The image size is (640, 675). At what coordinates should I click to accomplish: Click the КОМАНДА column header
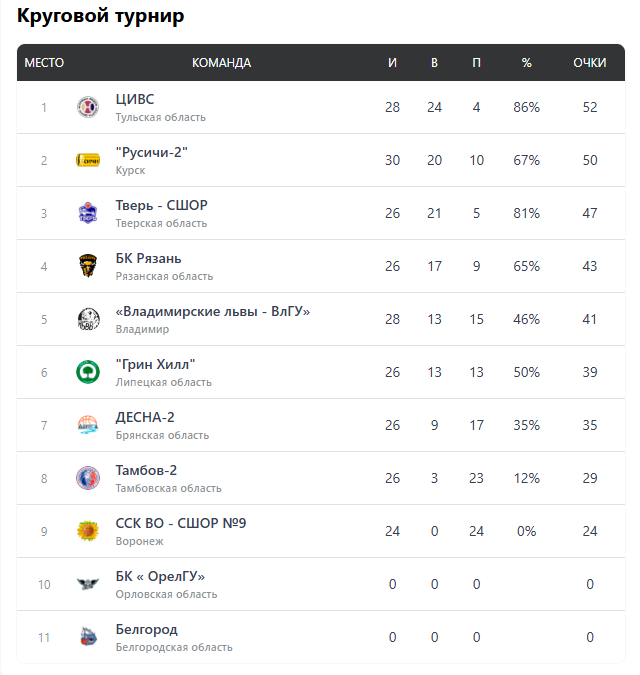[221, 63]
